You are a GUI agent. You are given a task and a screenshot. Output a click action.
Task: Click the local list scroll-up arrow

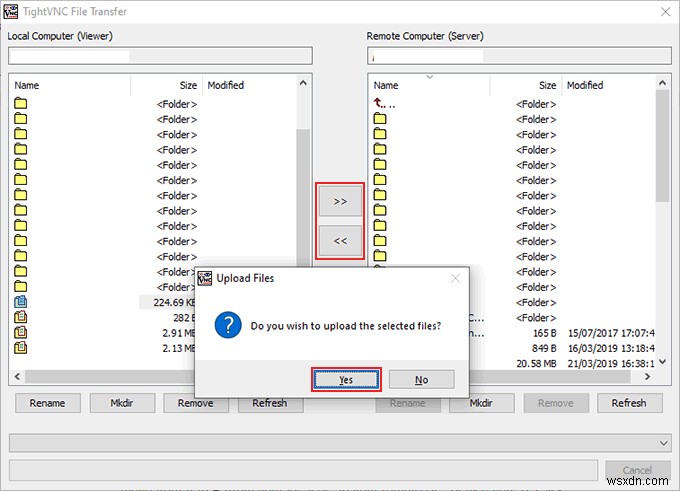303,83
